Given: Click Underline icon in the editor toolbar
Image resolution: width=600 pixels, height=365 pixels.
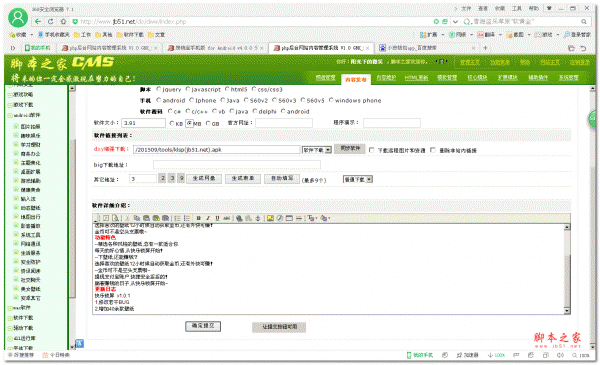Looking at the screenshot, I should pyautogui.click(x=217, y=218).
